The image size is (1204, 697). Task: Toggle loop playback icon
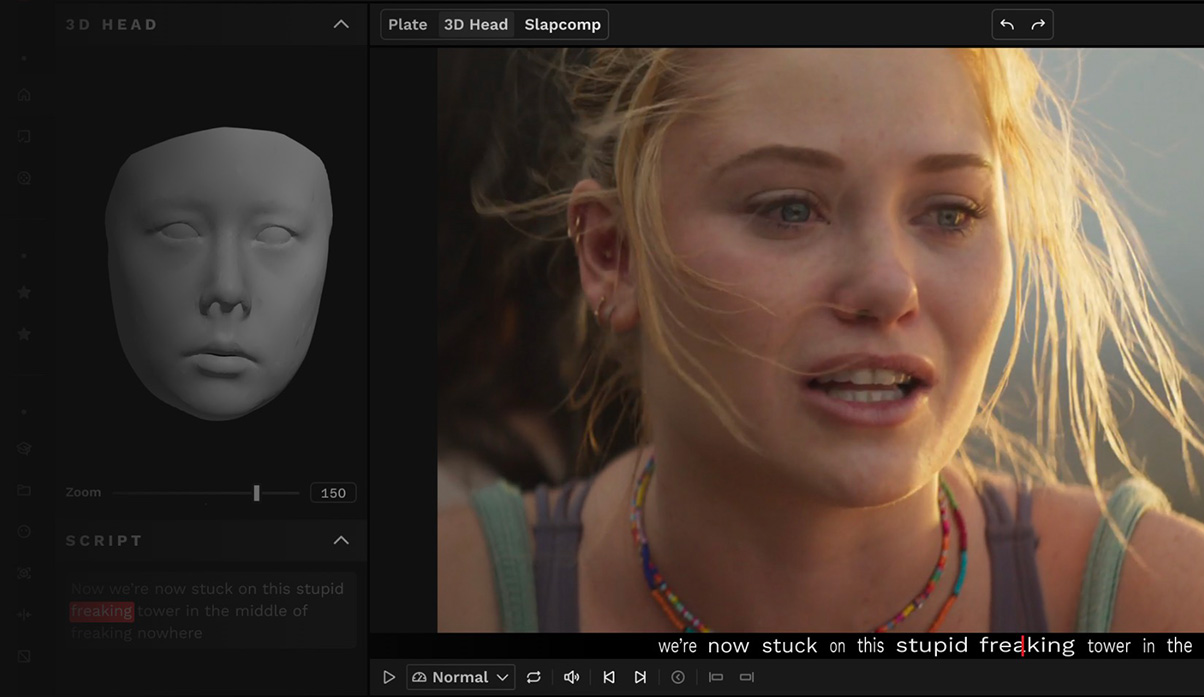pyautogui.click(x=534, y=677)
